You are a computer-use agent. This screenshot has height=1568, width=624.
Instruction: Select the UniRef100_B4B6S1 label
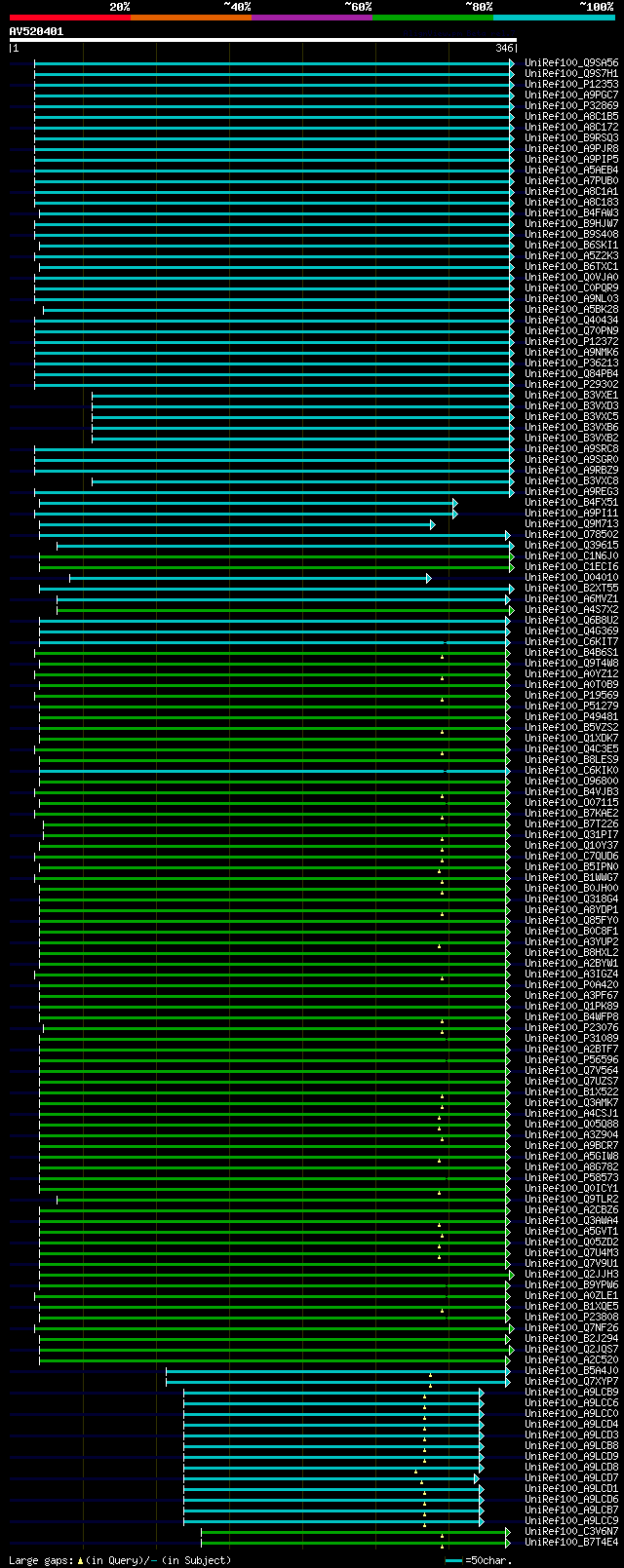tap(571, 653)
